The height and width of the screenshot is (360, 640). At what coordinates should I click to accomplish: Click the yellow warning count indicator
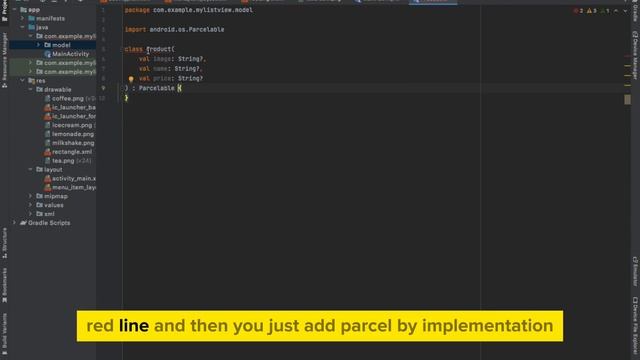(591, 11)
